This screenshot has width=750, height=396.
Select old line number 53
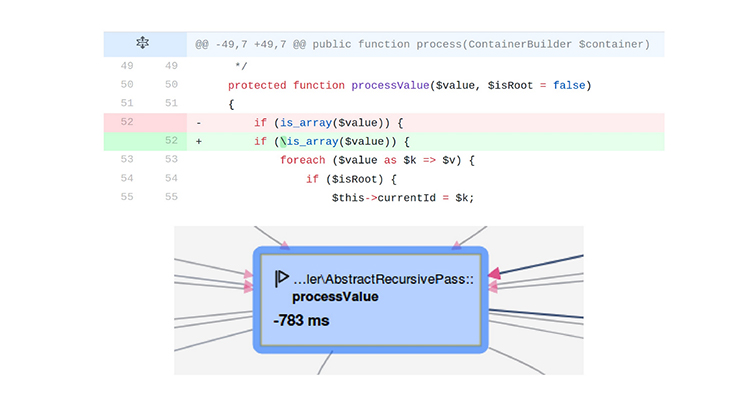coord(127,159)
